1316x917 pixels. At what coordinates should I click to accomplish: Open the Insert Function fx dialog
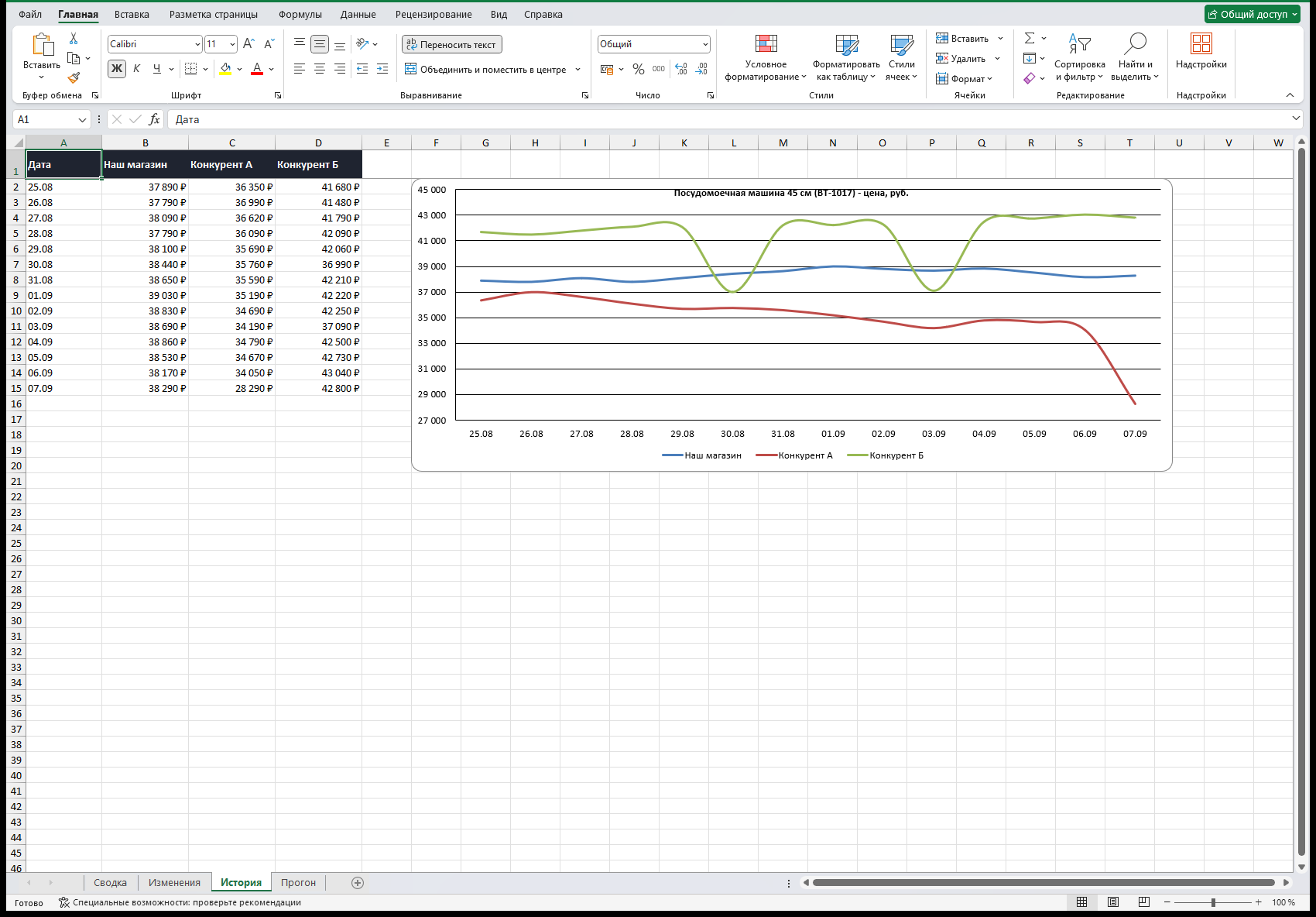click(154, 119)
